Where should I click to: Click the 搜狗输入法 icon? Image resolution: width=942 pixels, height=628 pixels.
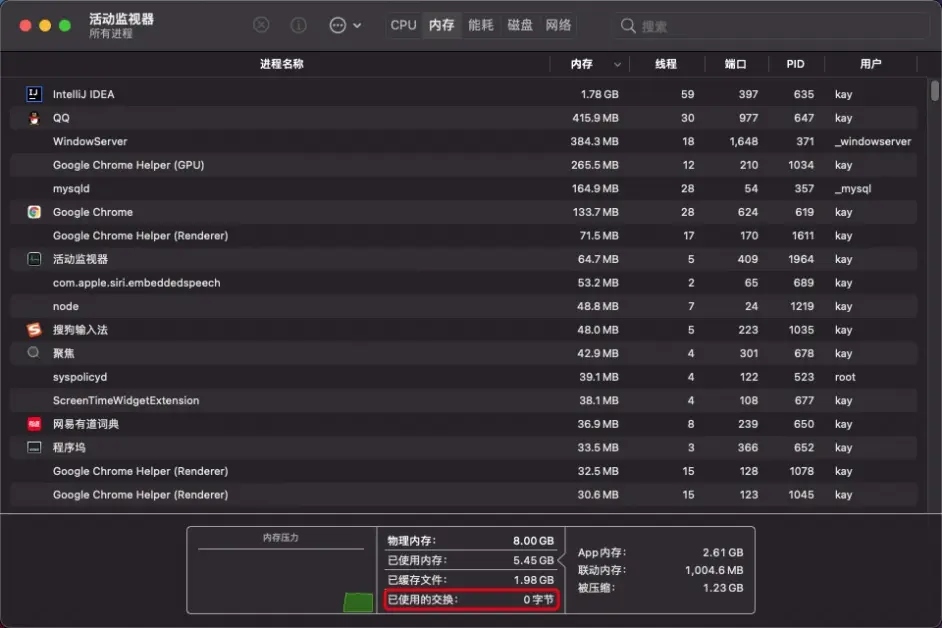point(34,329)
